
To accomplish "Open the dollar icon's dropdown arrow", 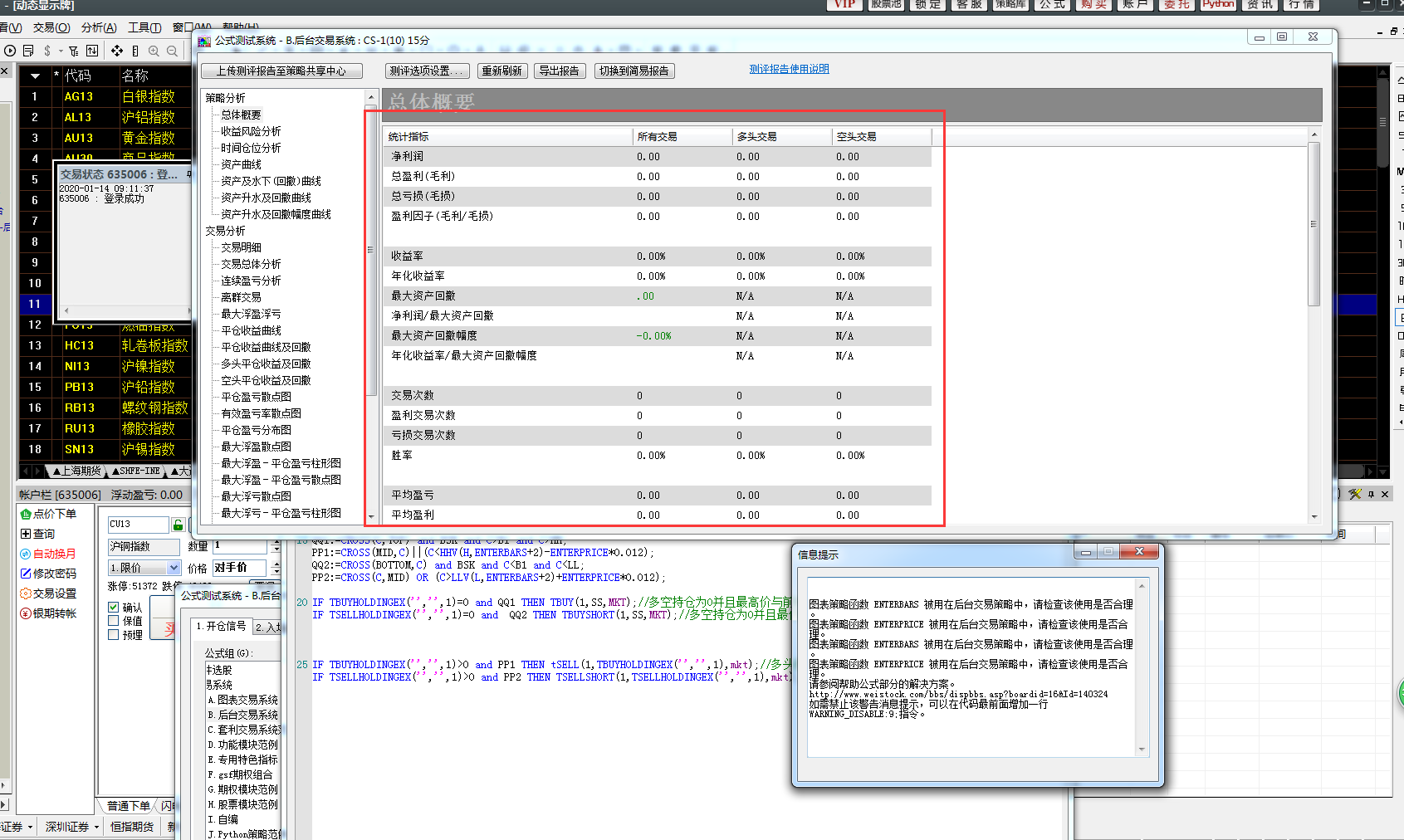I will tap(61, 51).
